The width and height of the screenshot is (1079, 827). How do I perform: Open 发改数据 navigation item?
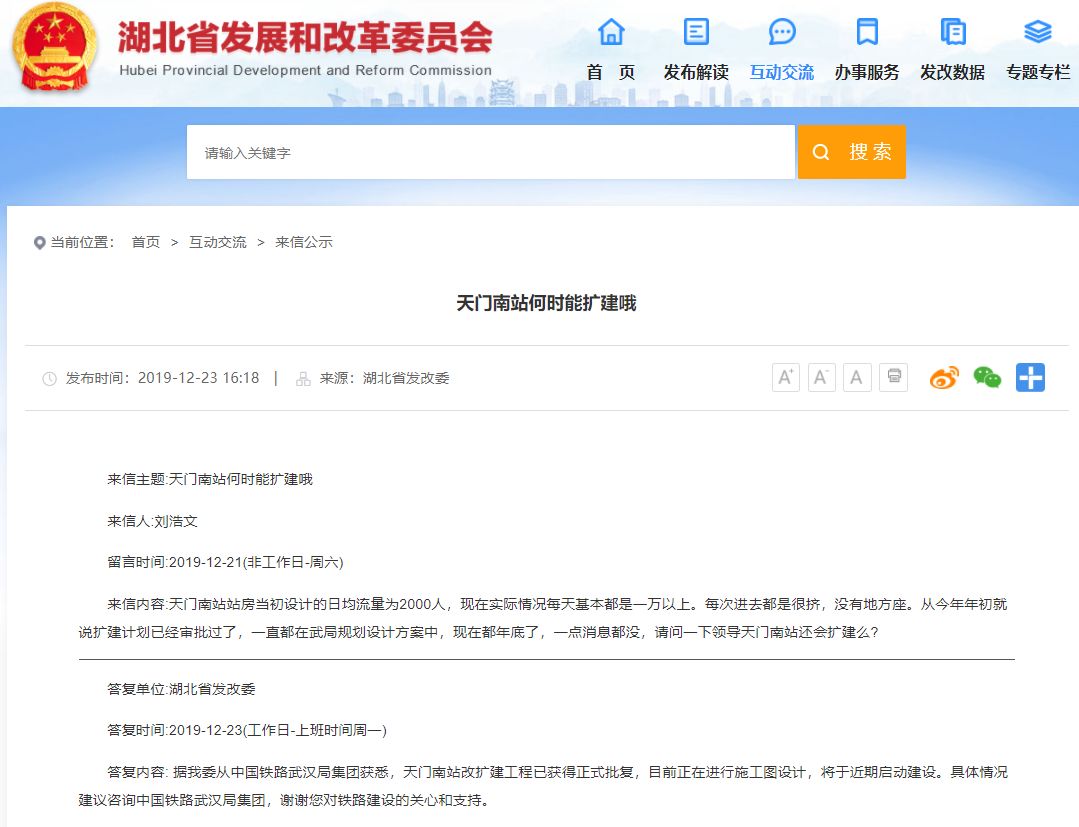(x=952, y=50)
